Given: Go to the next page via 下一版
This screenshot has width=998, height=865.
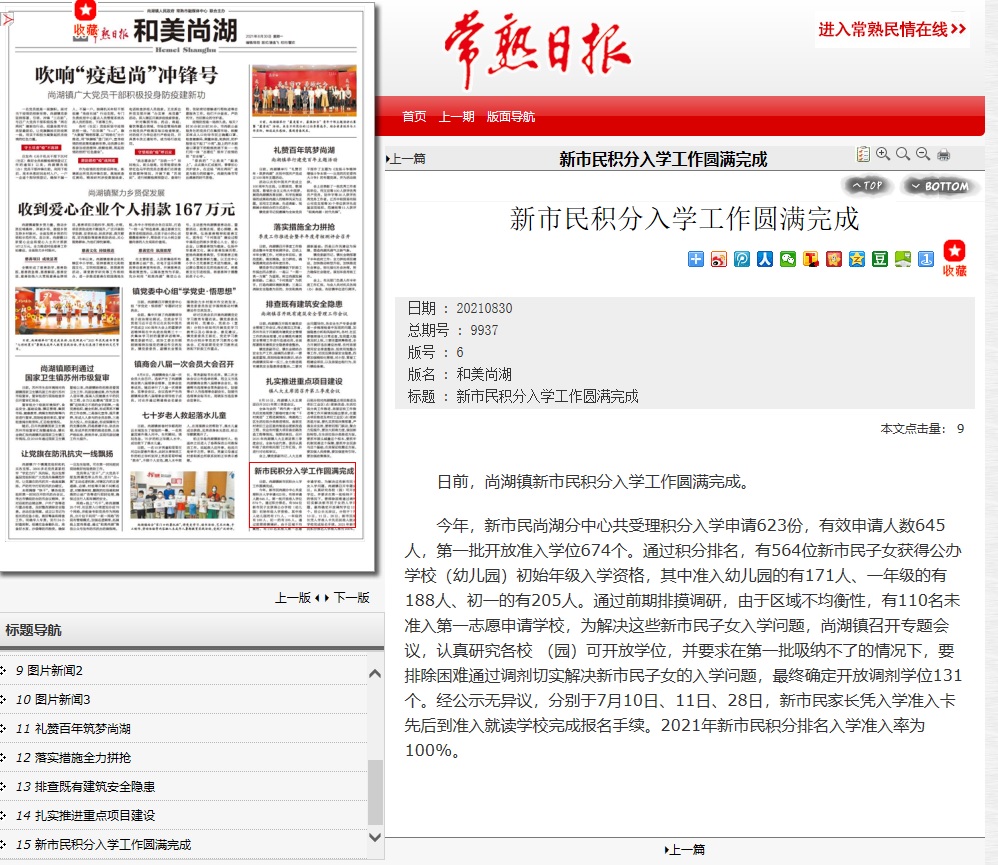Looking at the screenshot, I should 351,598.
